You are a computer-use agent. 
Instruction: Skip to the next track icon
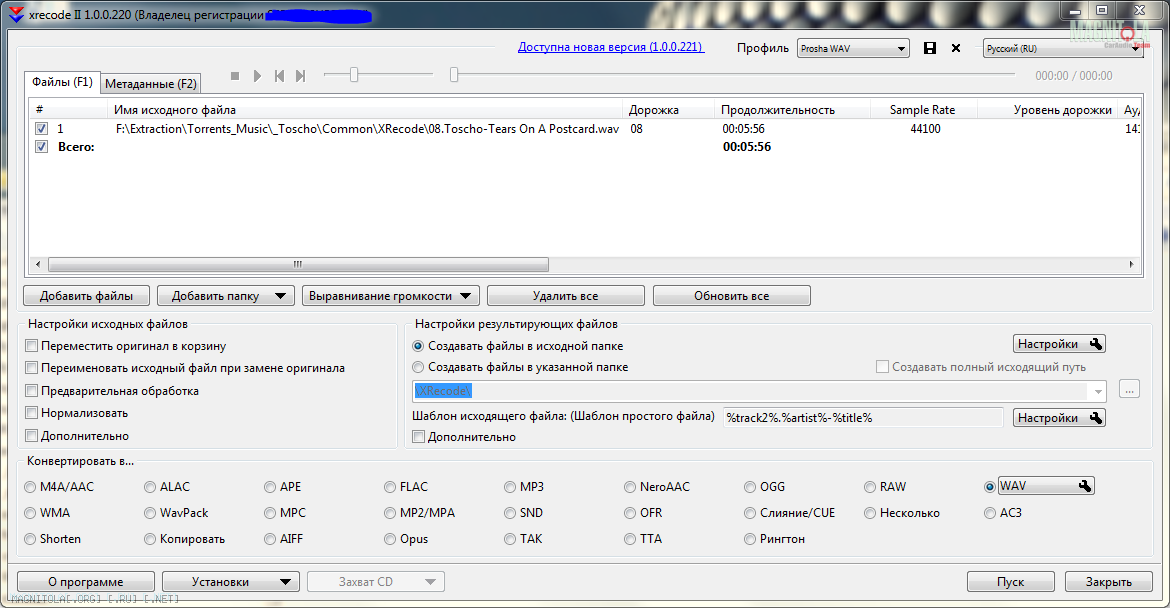(300, 76)
